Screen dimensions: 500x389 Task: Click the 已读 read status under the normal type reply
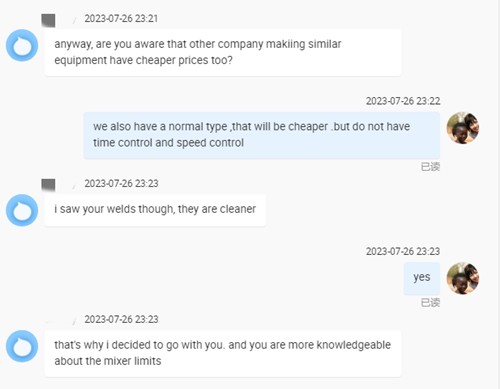coord(430,167)
